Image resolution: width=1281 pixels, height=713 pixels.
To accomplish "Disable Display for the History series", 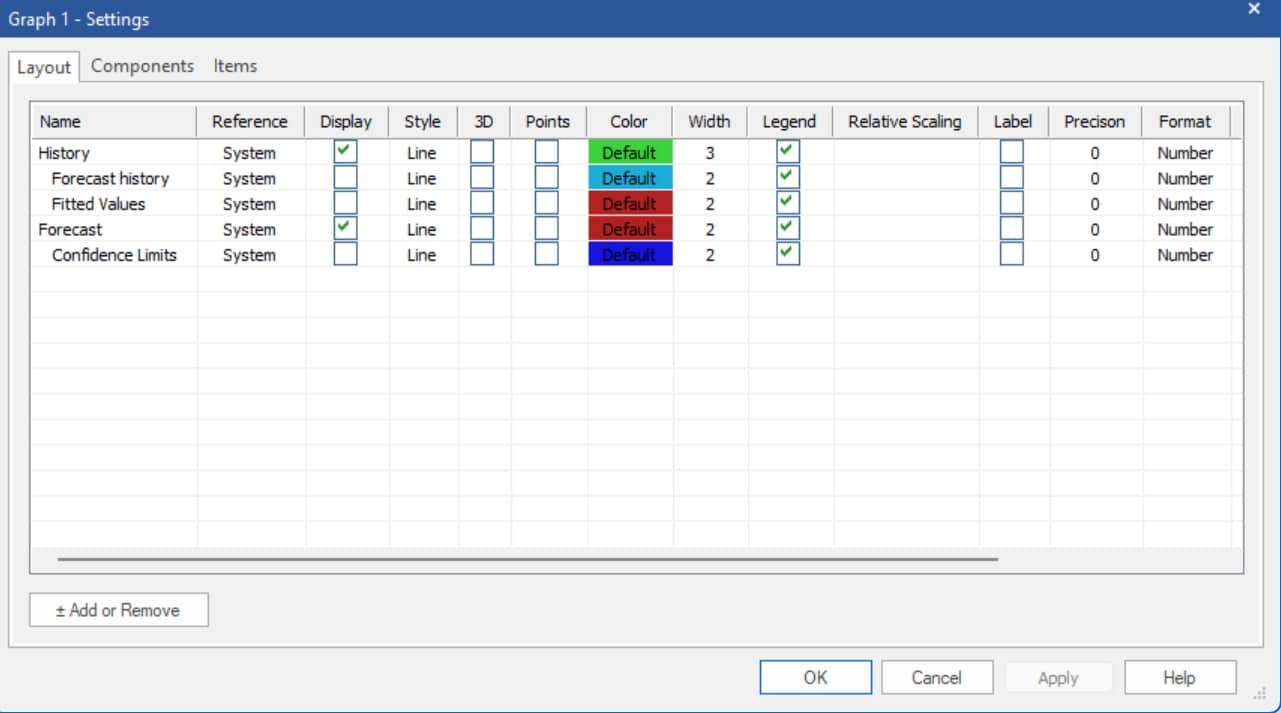I will [345, 152].
